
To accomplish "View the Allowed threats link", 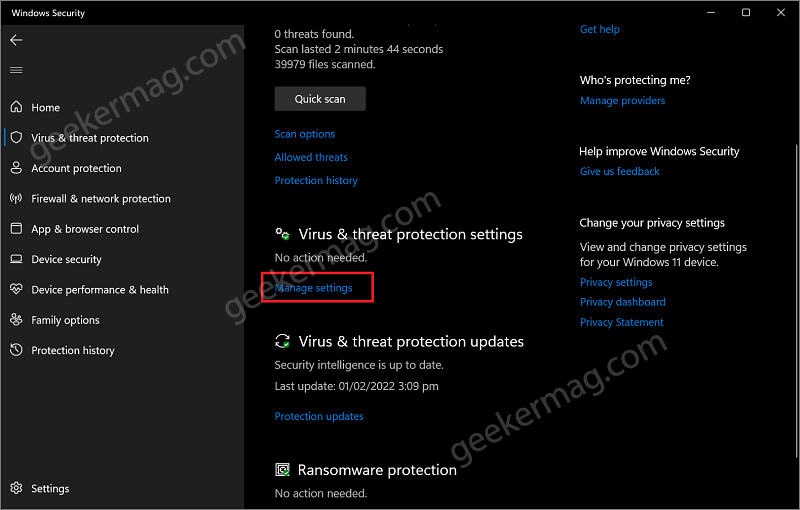I will click(311, 157).
